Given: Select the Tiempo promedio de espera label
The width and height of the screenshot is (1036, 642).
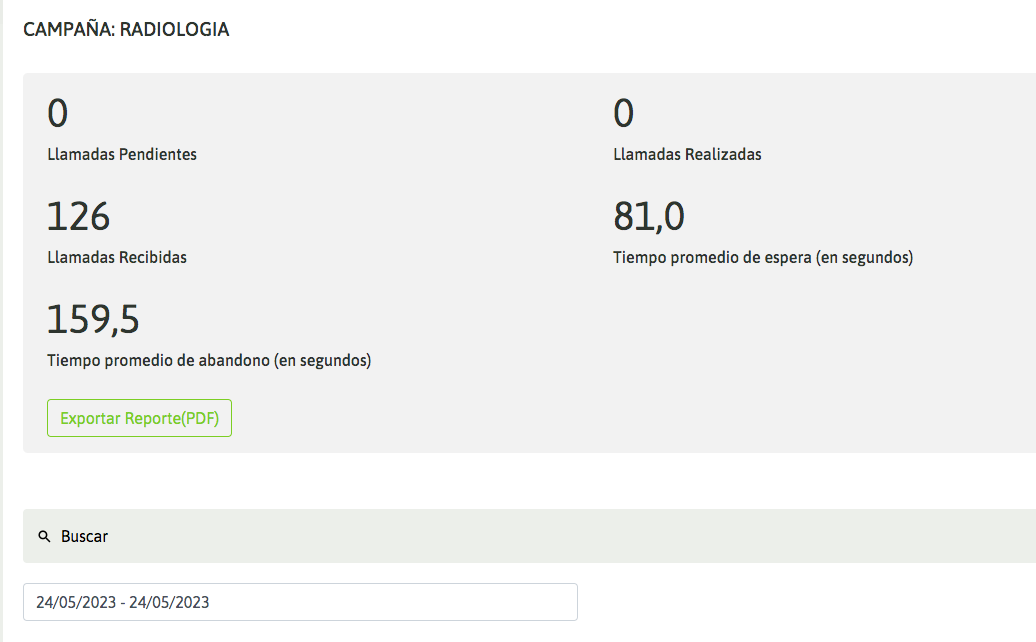Looking at the screenshot, I should coord(763,257).
